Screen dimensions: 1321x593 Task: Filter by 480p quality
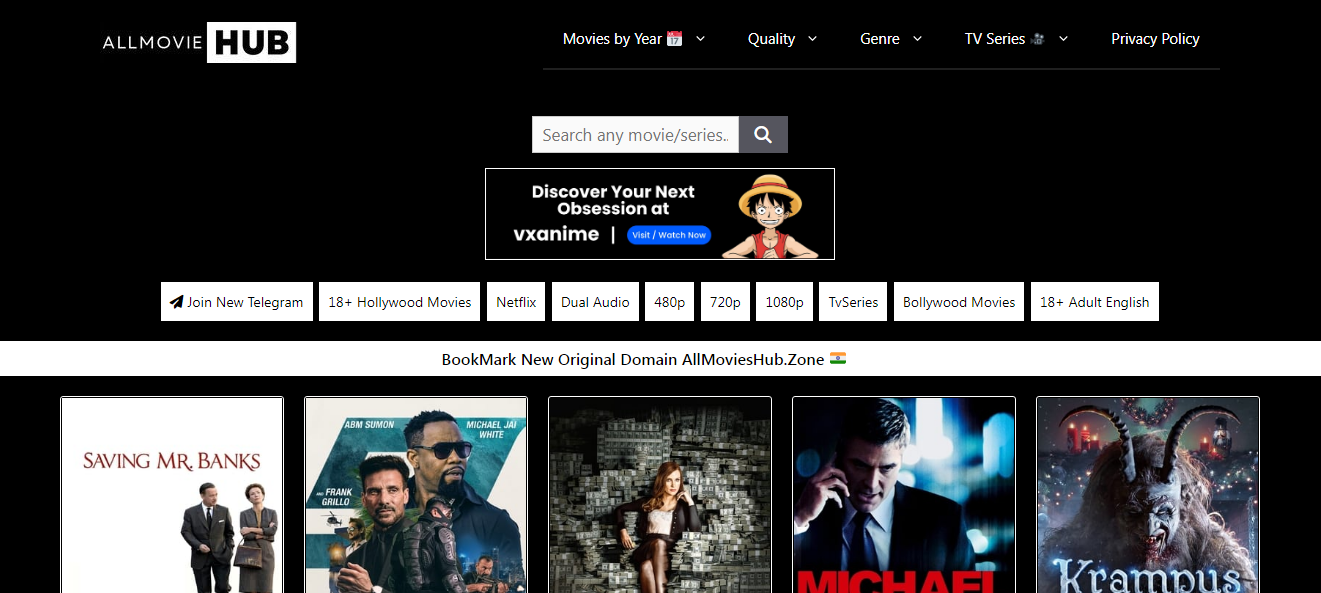[670, 302]
